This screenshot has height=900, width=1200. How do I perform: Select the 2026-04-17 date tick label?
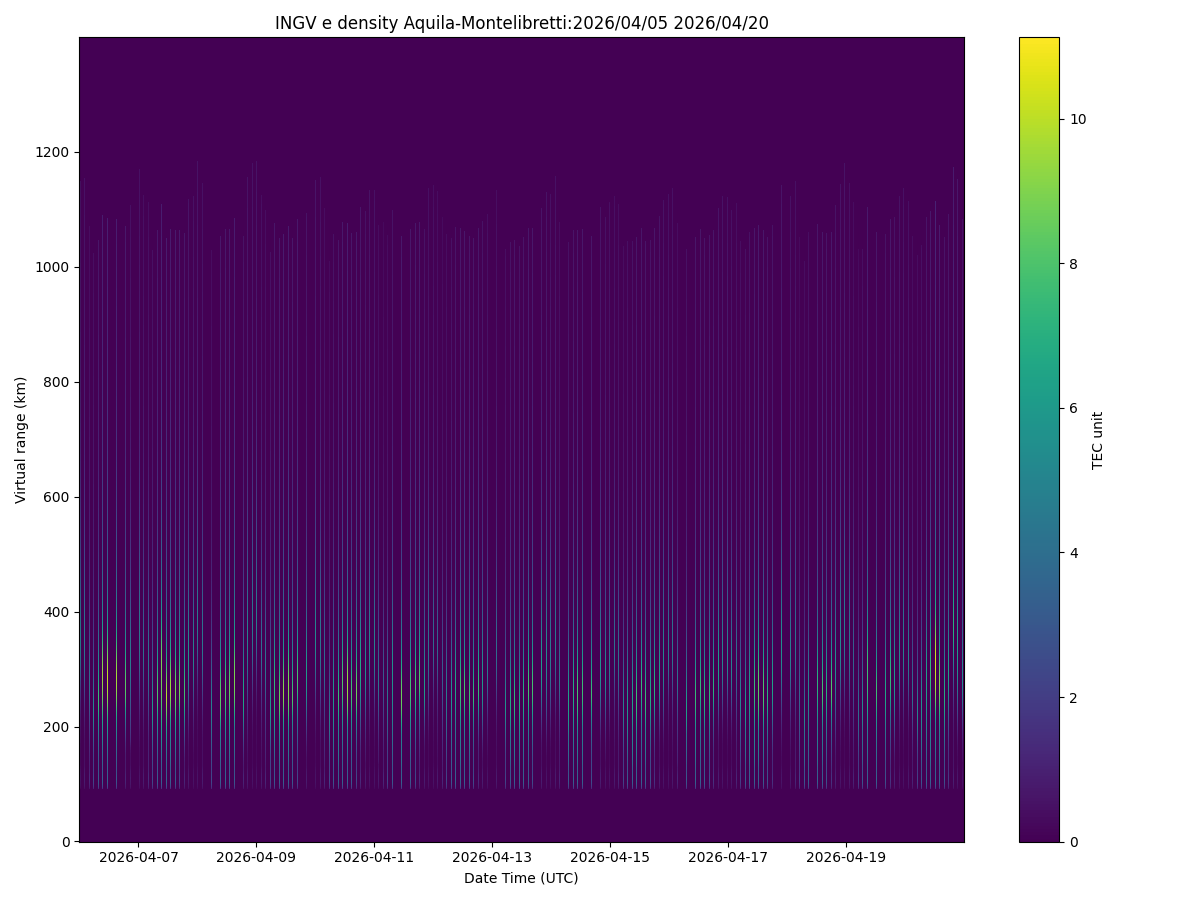point(728,857)
